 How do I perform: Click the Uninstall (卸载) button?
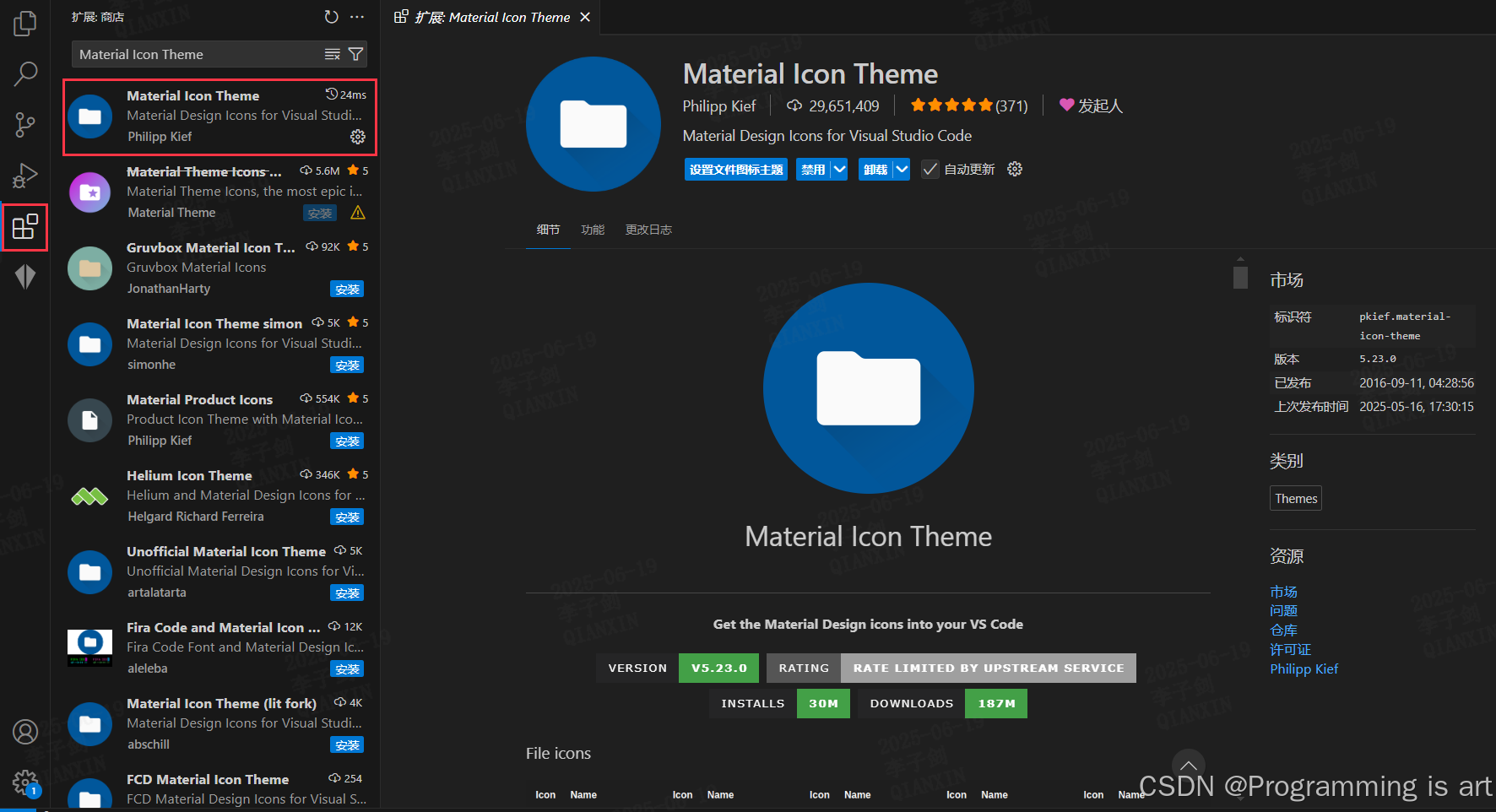[x=875, y=169]
